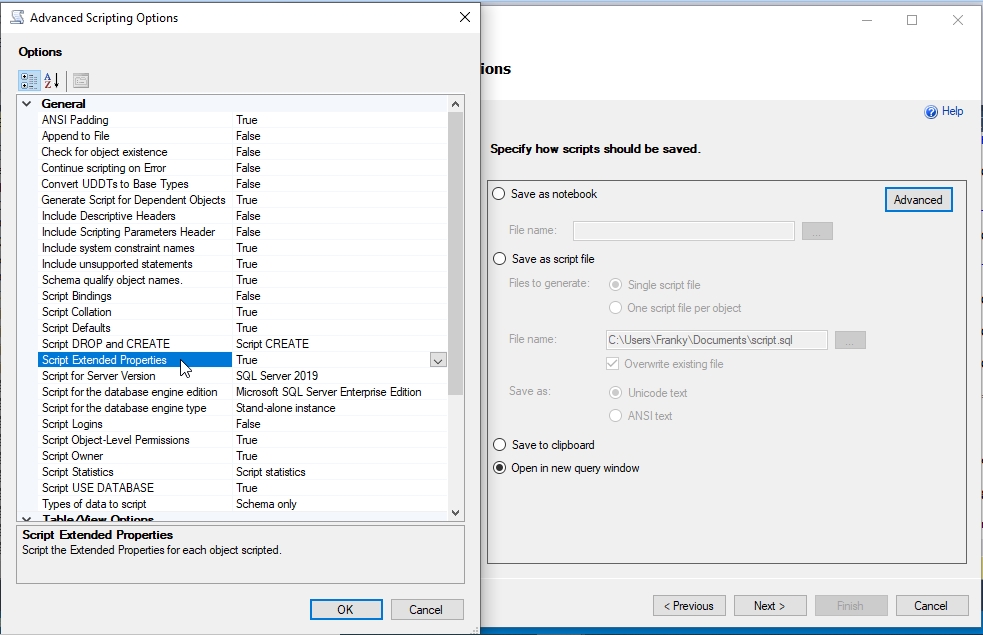983x635 pixels.
Task: Select the Types of data to script row
Action: coord(94,504)
